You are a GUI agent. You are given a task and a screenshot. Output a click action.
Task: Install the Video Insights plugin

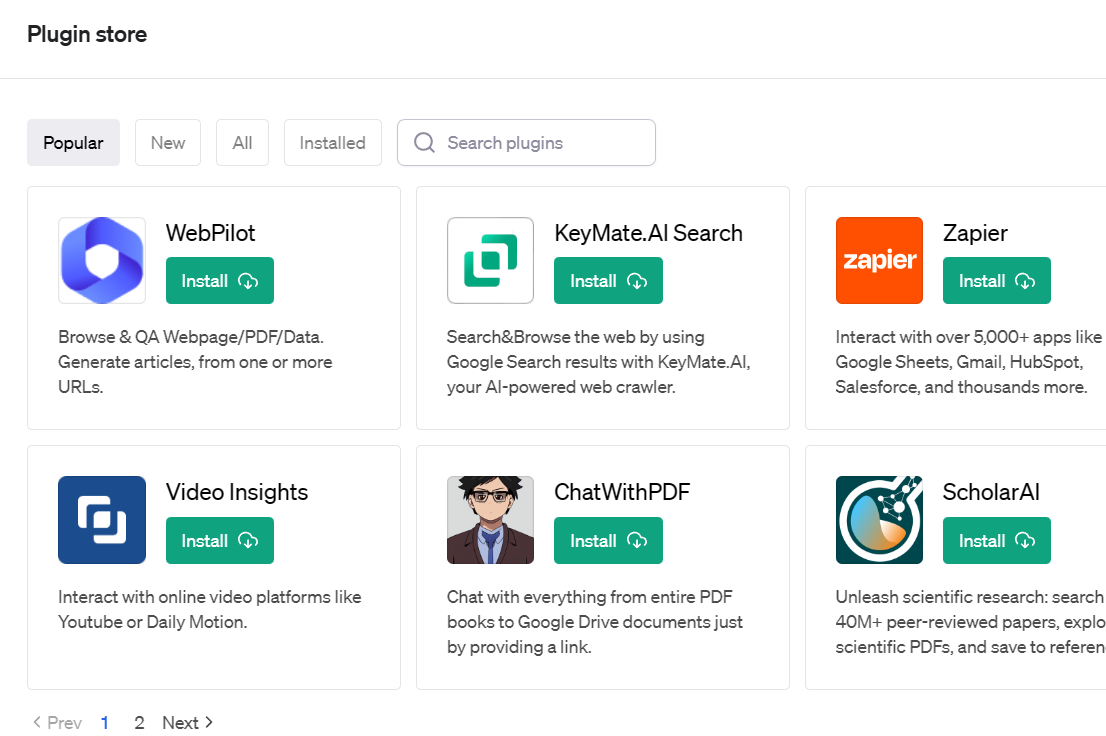point(220,541)
